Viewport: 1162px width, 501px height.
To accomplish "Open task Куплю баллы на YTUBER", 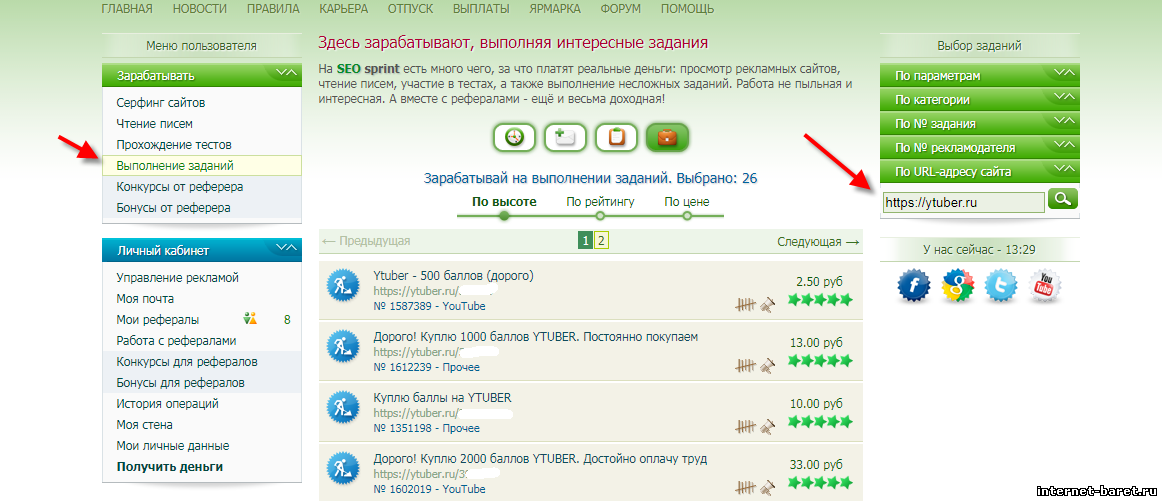I will tap(442, 397).
